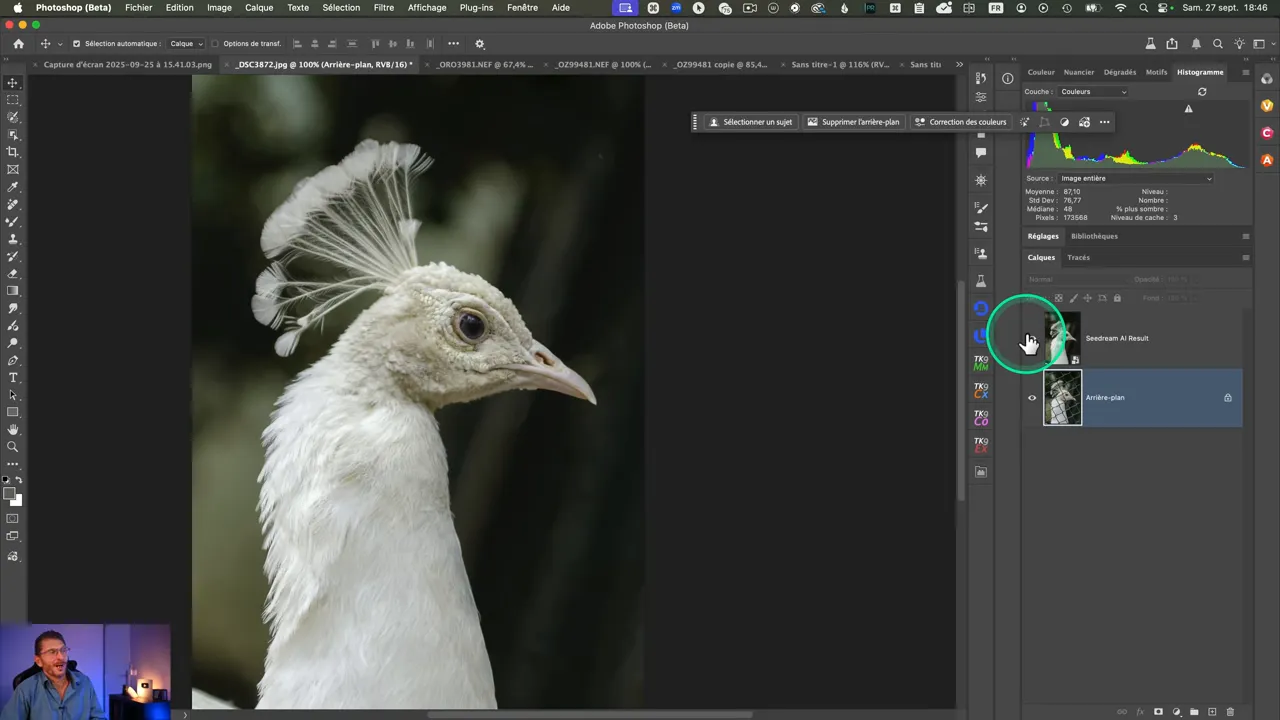Open the Calque auto-select dropdown

[186, 44]
